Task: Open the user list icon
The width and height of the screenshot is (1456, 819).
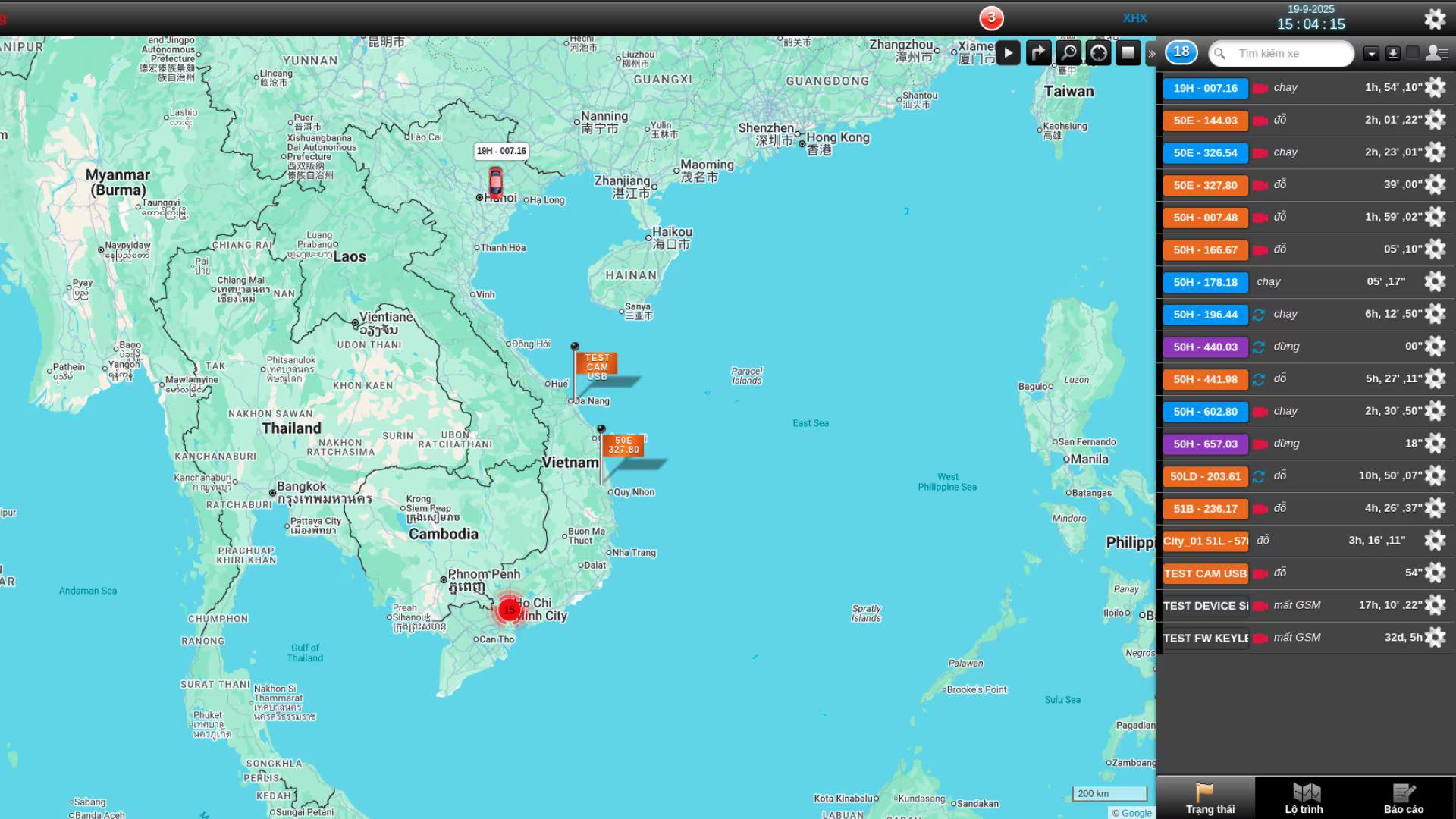Action: [1436, 53]
